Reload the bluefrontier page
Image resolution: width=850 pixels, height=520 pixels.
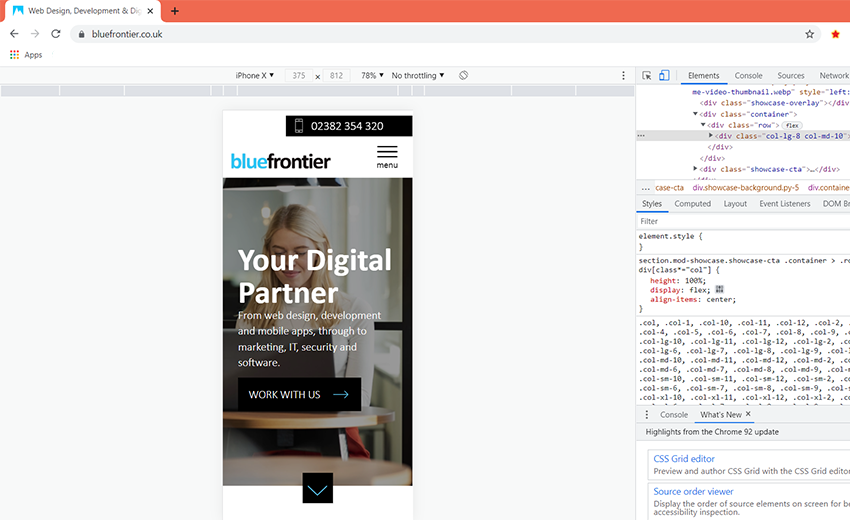[x=55, y=34]
